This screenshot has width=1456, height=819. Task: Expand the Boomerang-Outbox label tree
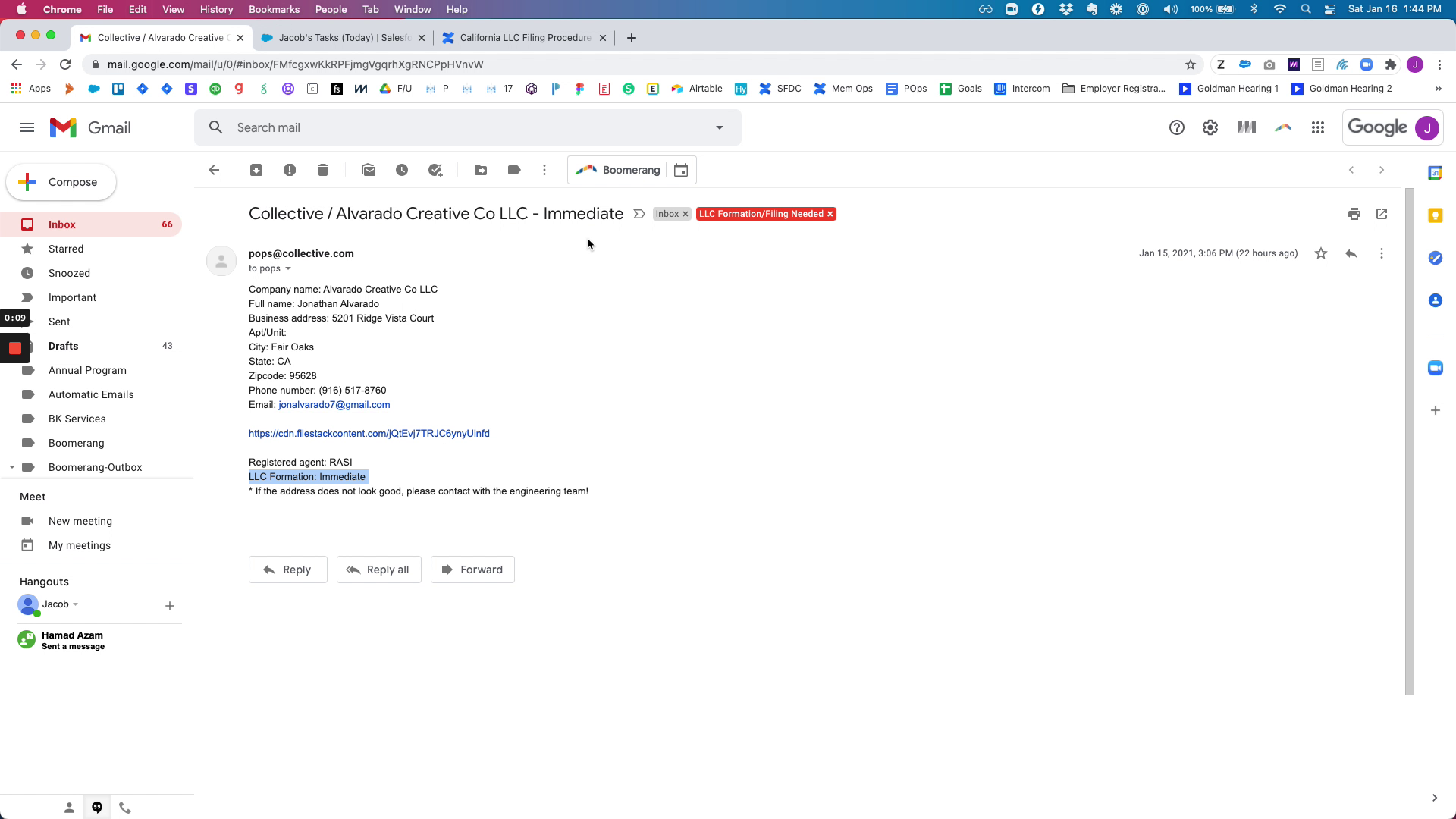[12, 467]
